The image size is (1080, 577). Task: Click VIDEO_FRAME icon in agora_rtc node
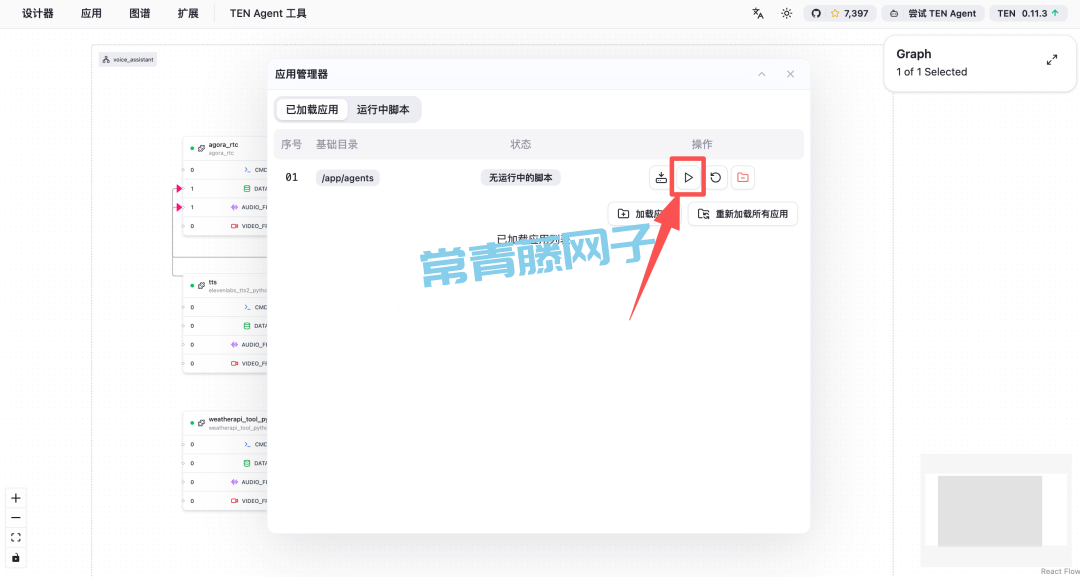pos(234,226)
